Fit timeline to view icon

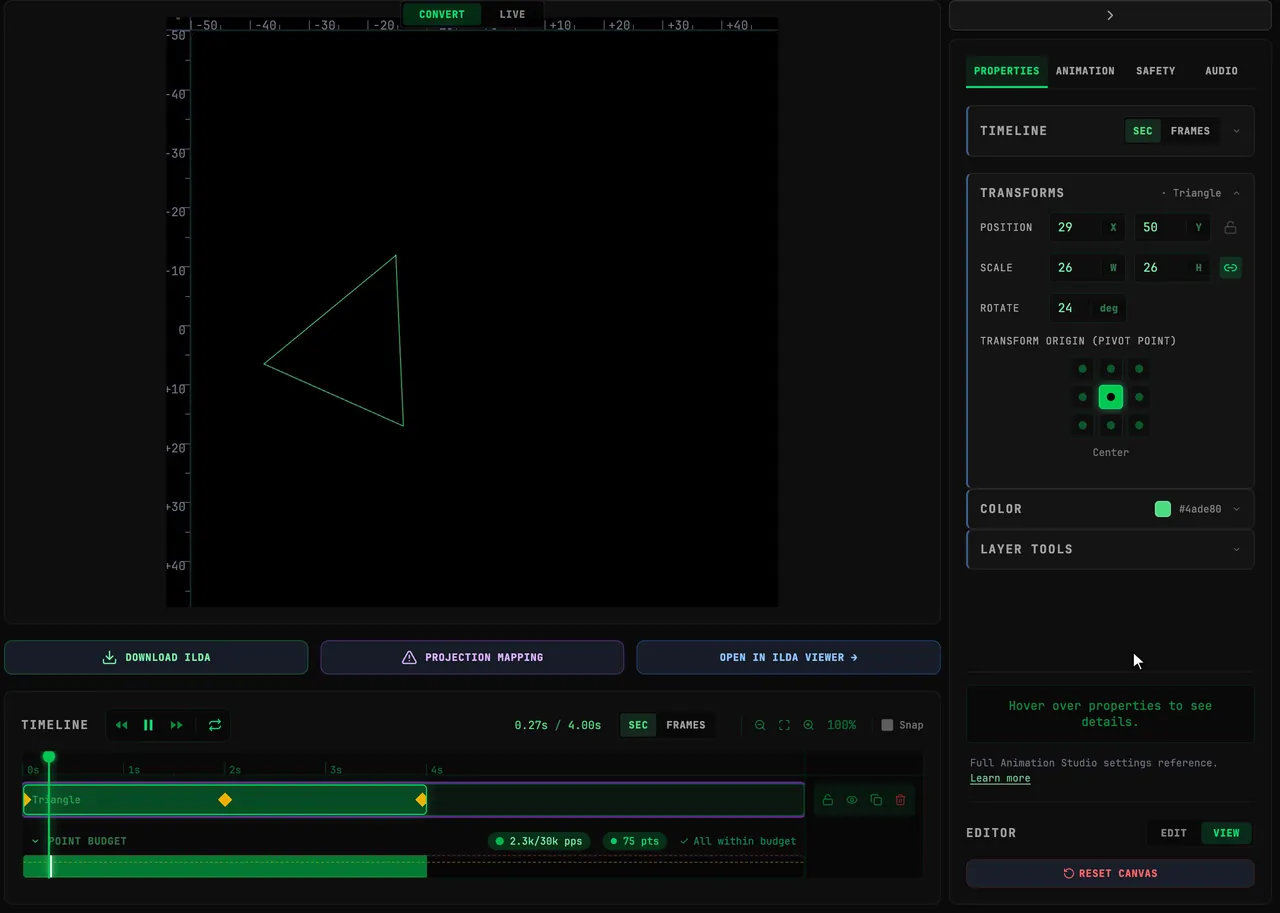[784, 725]
